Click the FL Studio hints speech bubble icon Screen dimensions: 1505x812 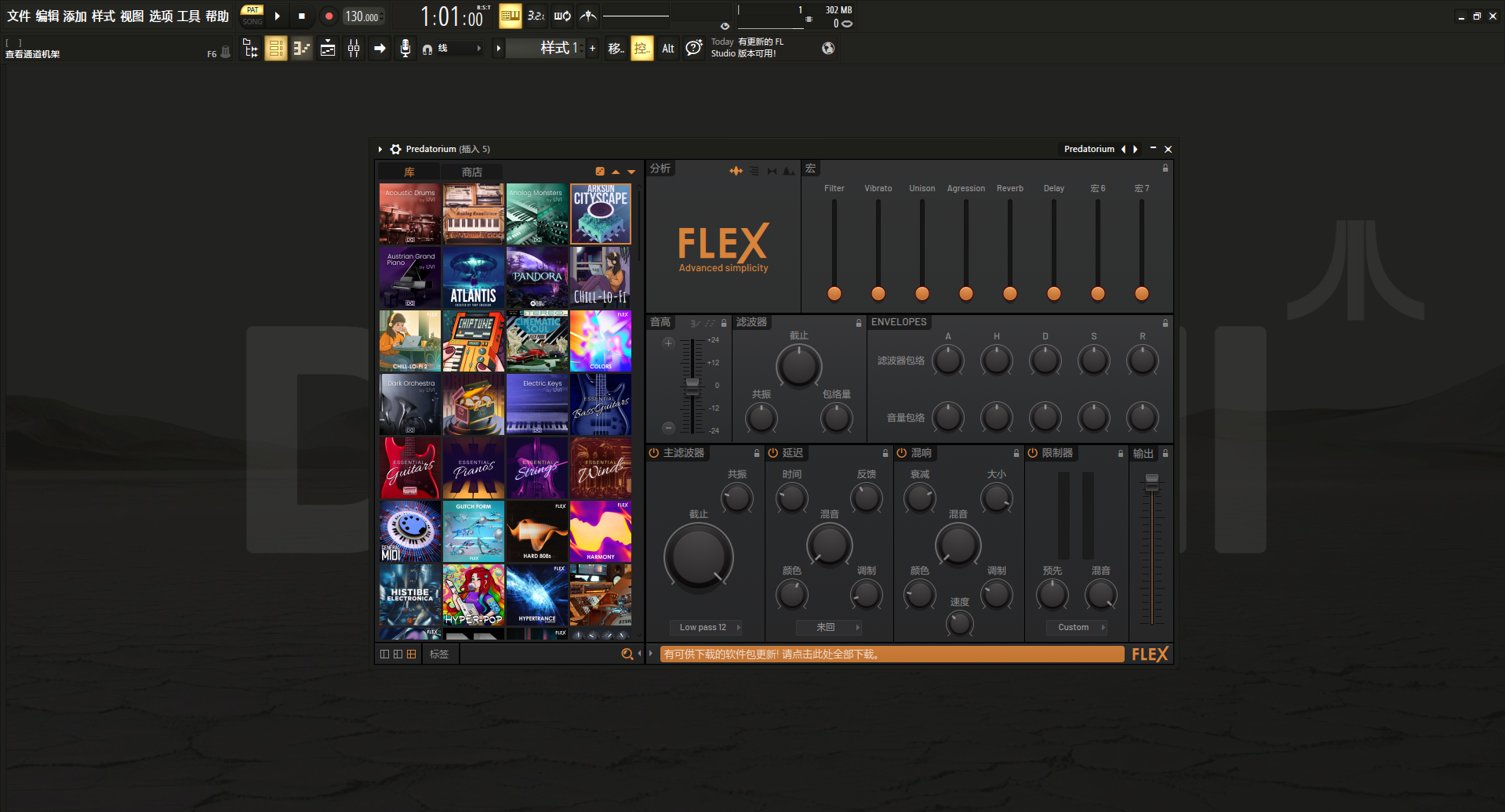(x=693, y=48)
